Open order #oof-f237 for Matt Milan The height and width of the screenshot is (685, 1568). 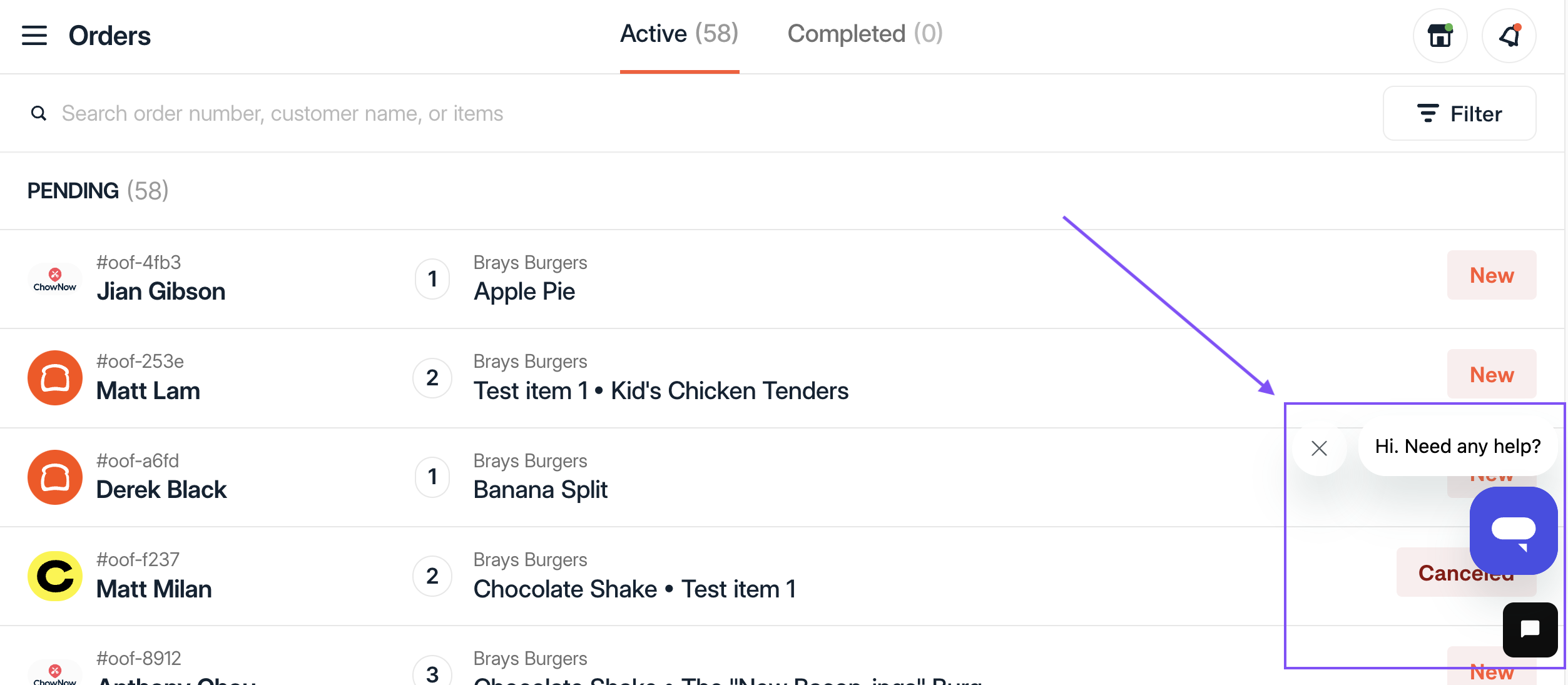(782, 576)
